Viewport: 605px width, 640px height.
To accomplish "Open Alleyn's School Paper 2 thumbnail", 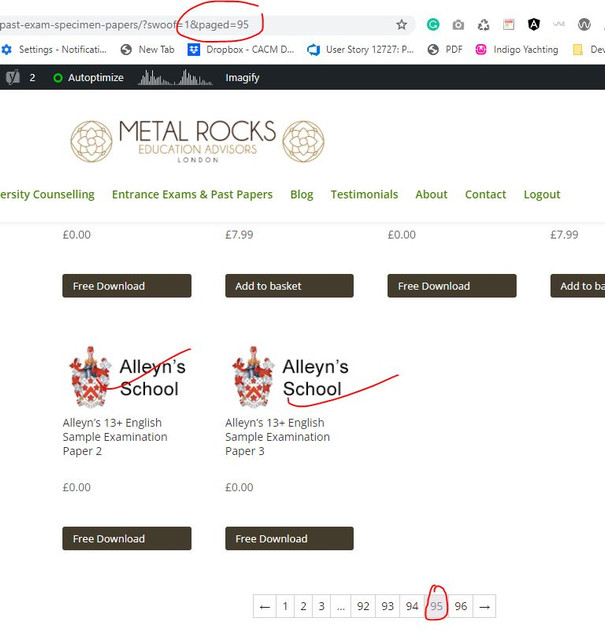I will click(x=127, y=377).
